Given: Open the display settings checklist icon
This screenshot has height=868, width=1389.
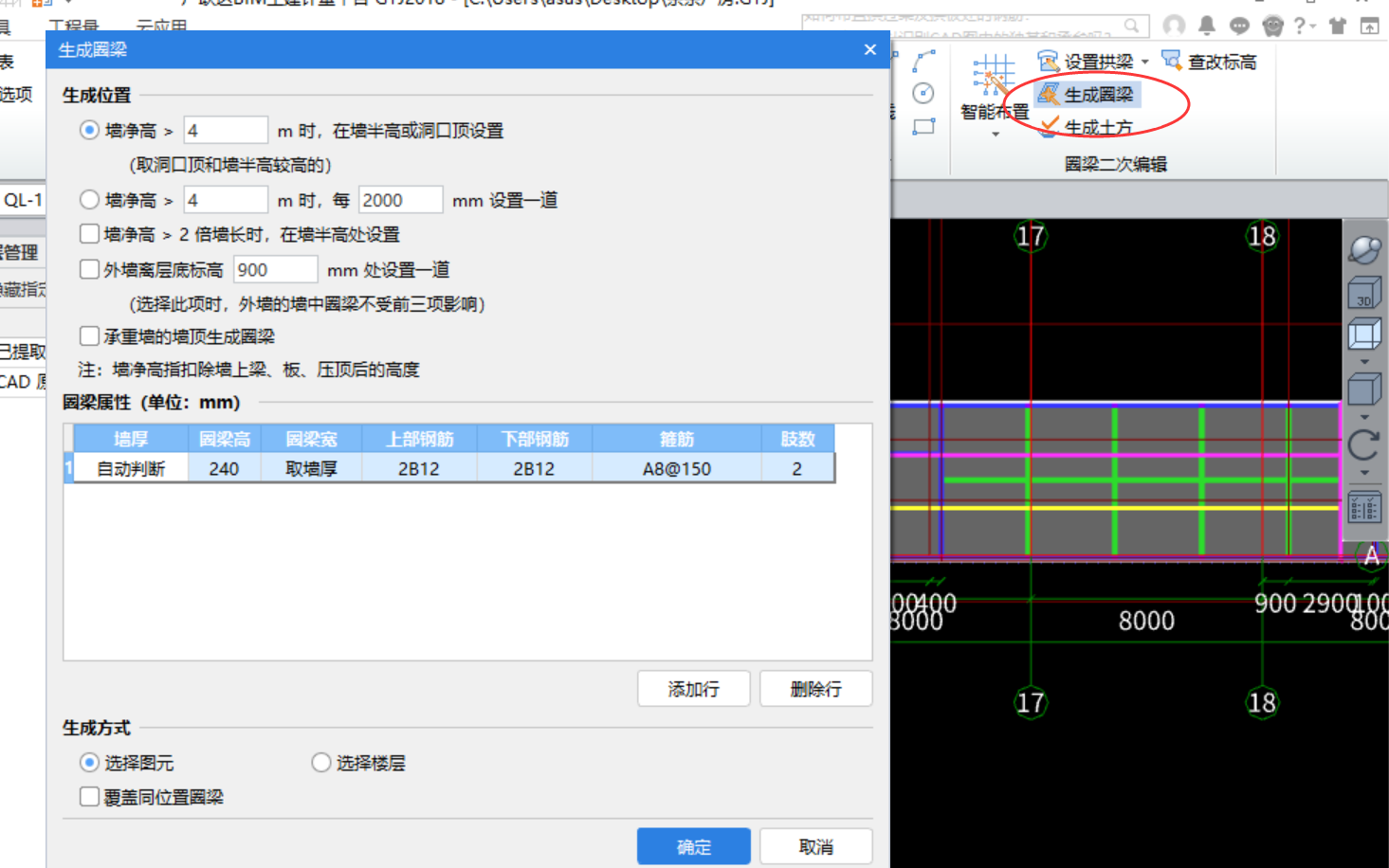Looking at the screenshot, I should click(x=1364, y=508).
